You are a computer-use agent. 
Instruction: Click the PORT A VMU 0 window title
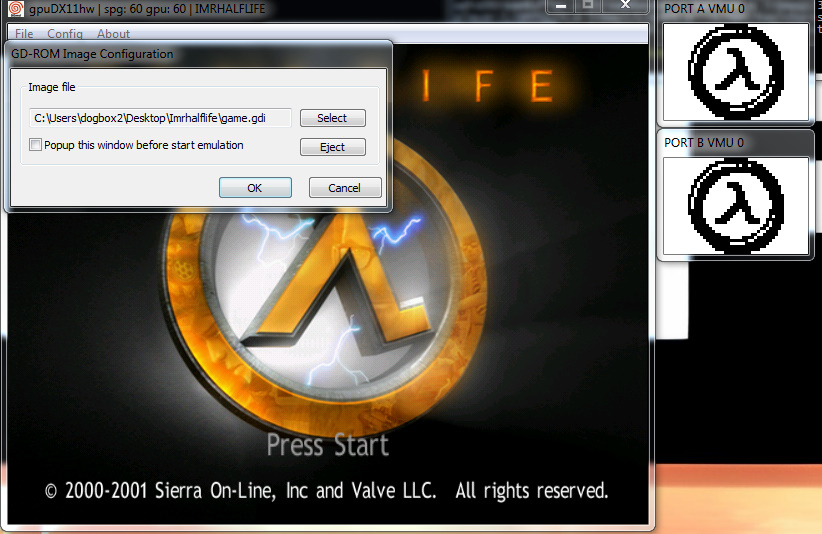704,9
